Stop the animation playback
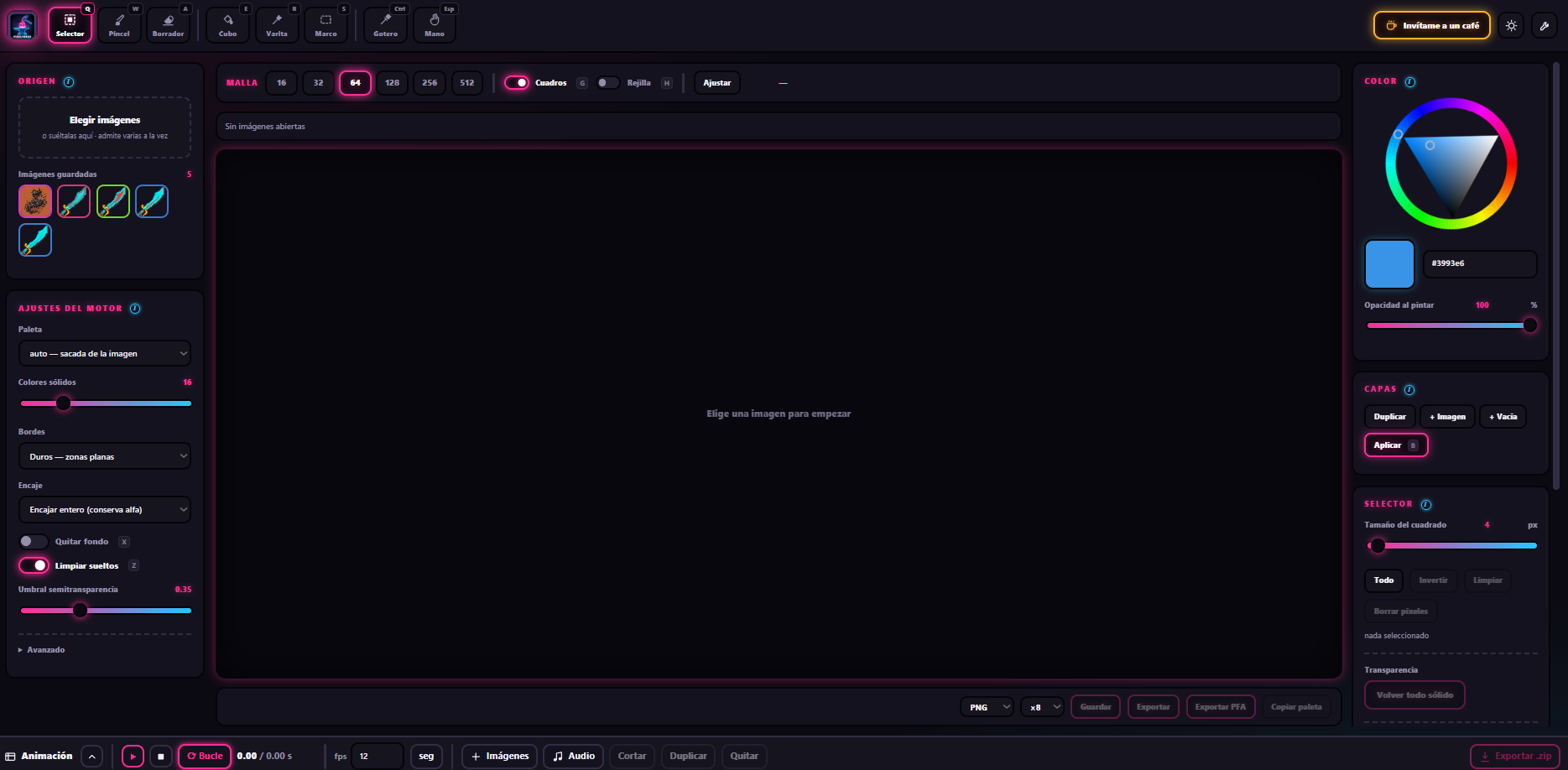1568x770 pixels. (x=161, y=756)
